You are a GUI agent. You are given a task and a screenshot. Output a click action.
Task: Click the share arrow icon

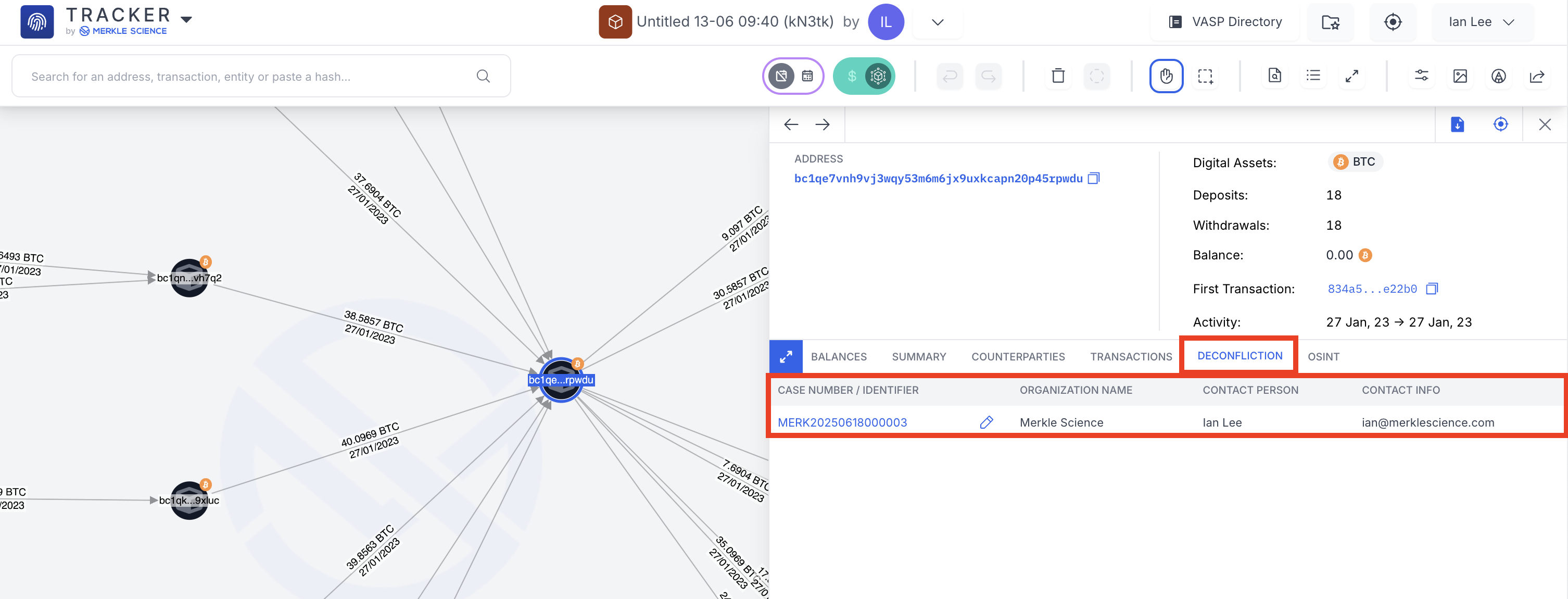pos(1536,76)
